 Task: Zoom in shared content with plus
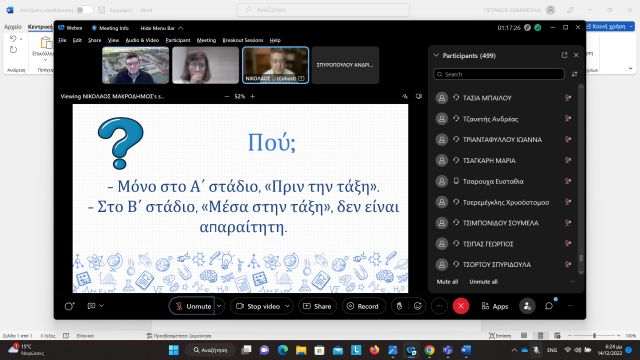253,96
